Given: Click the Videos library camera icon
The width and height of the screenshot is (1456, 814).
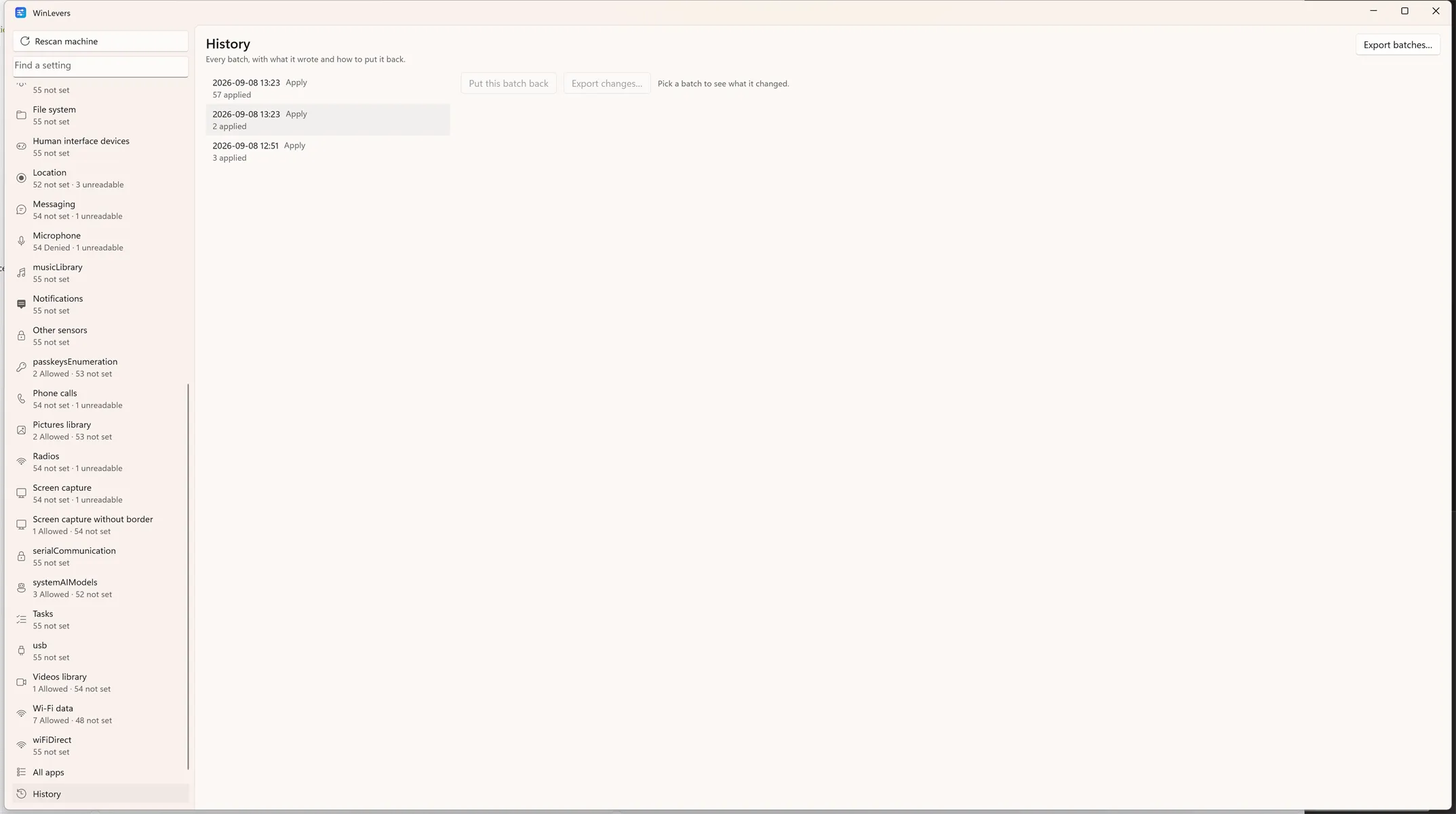Looking at the screenshot, I should click(x=21, y=683).
